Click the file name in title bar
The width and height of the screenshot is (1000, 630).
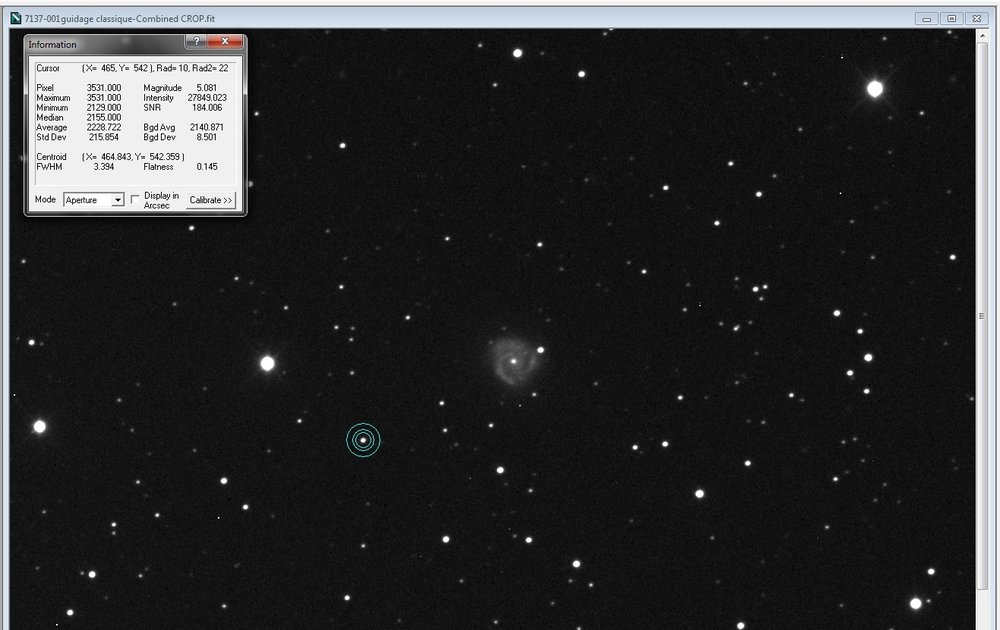119,18
